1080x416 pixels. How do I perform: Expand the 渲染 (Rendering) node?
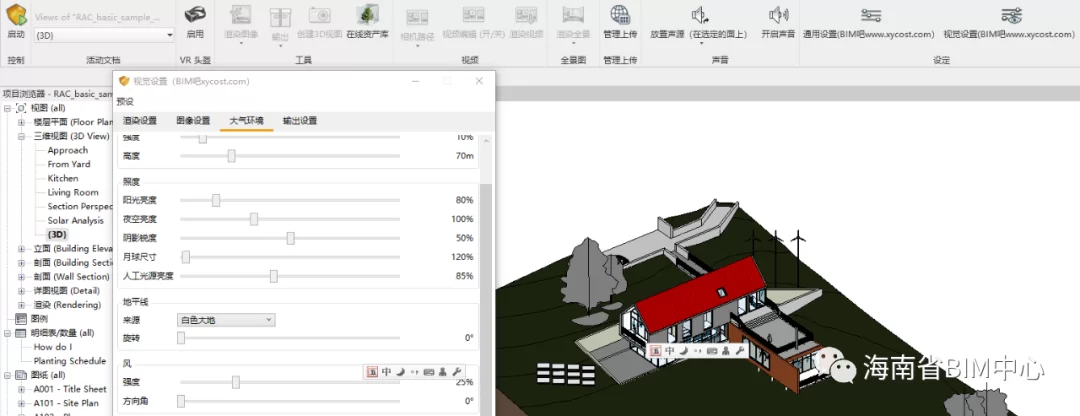click(x=21, y=304)
